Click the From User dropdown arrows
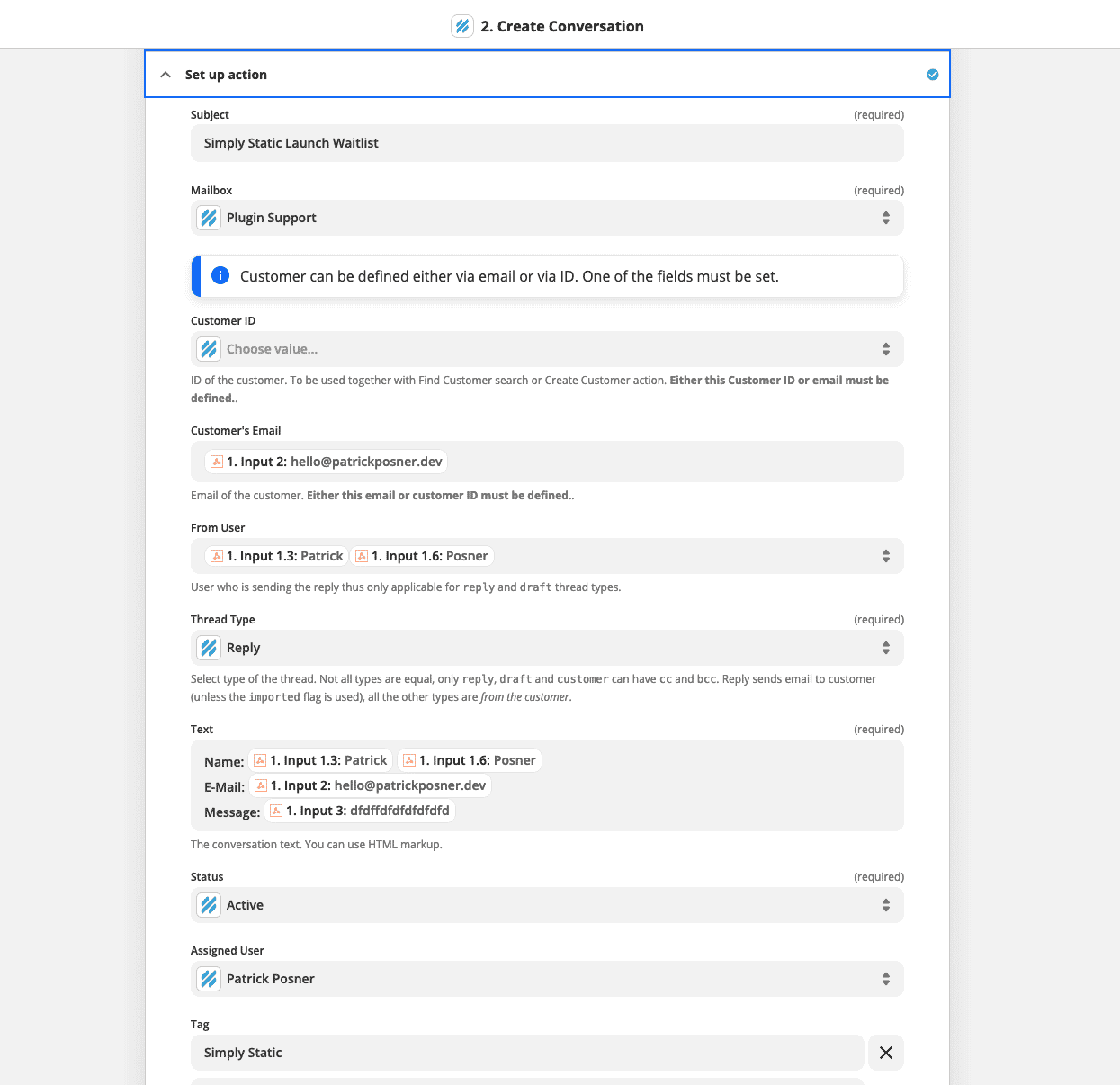This screenshot has height=1085, width=1120. [886, 556]
